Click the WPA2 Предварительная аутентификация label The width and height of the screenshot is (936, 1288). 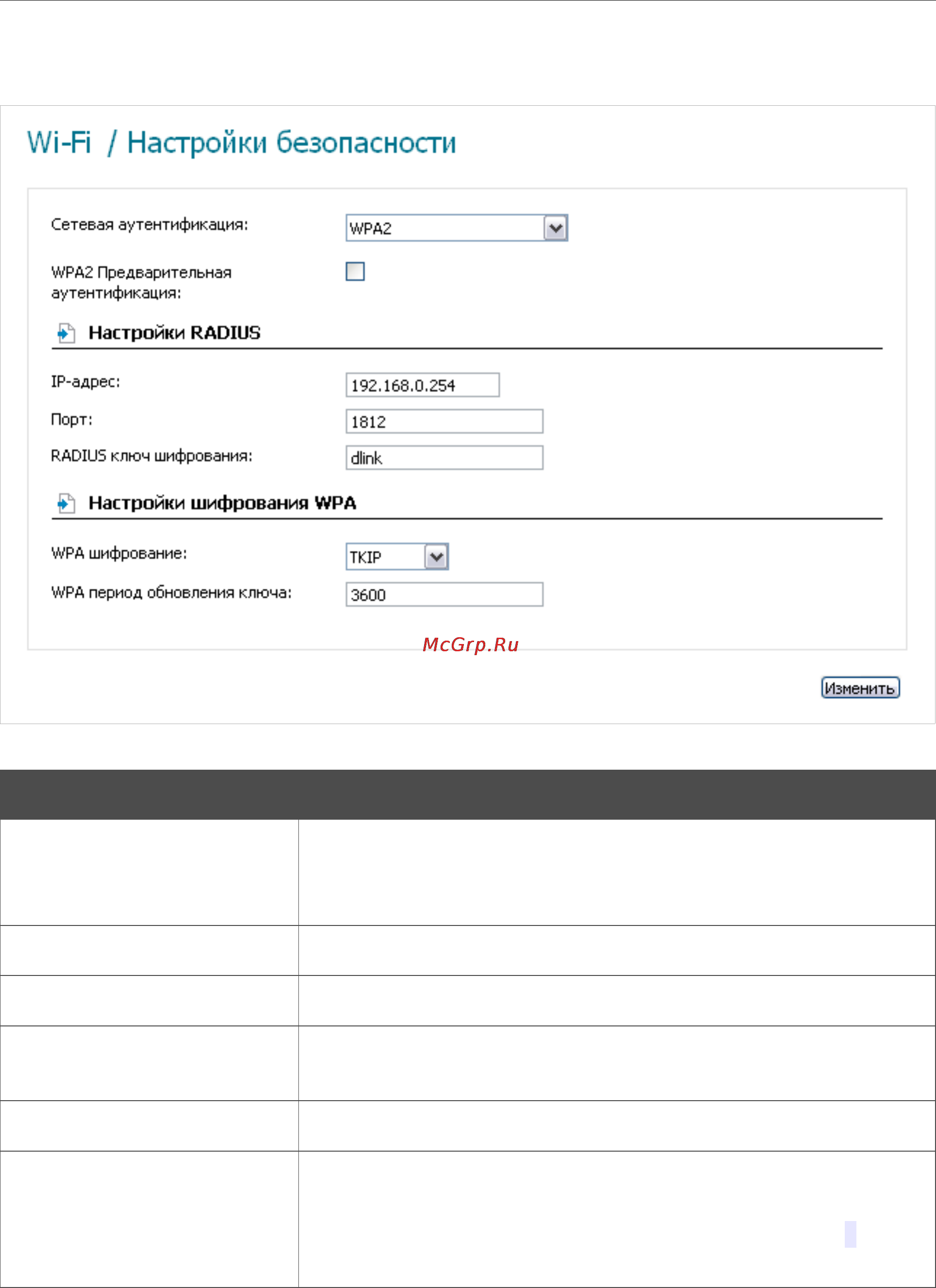[141, 282]
